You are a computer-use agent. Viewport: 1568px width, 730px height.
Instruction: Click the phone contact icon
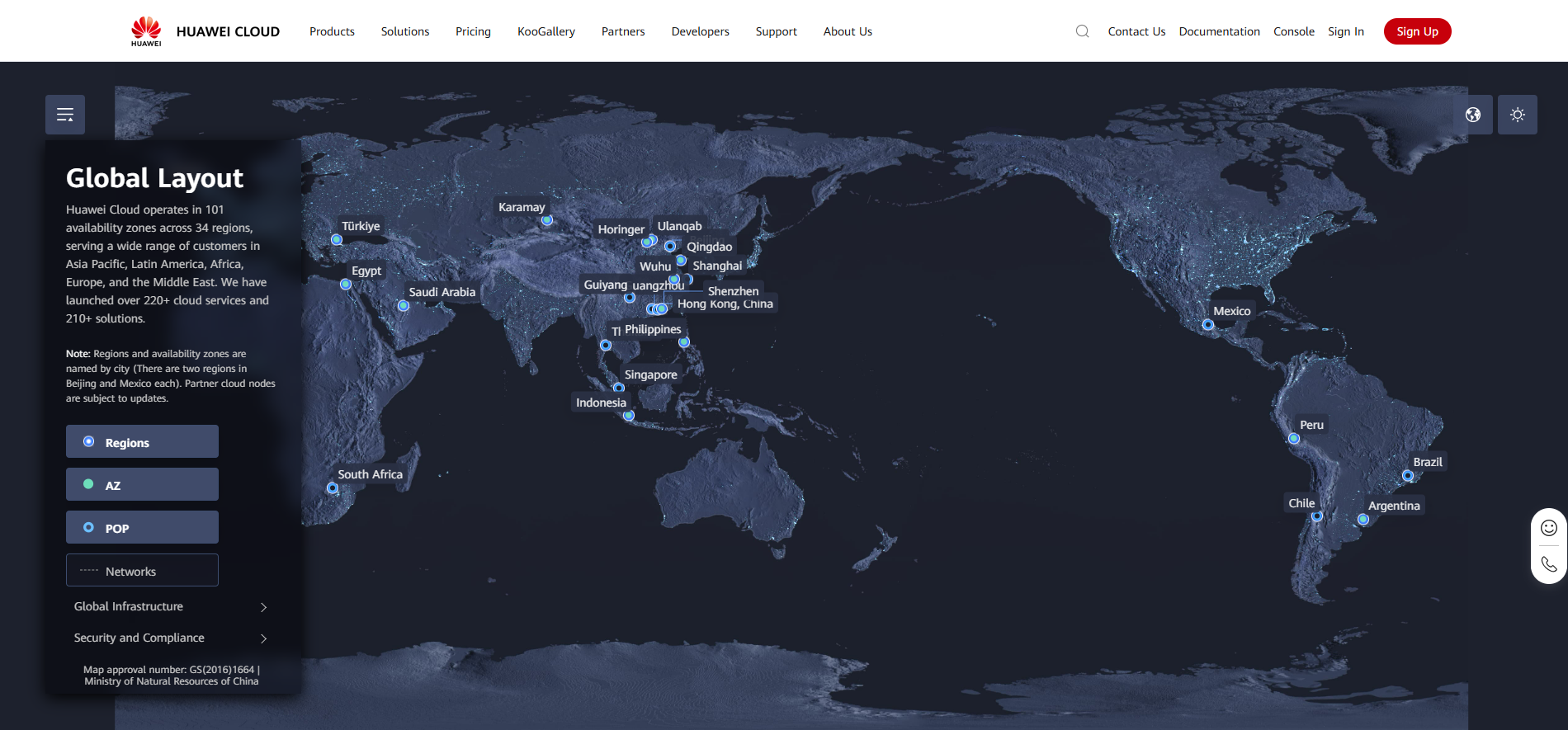click(x=1549, y=564)
